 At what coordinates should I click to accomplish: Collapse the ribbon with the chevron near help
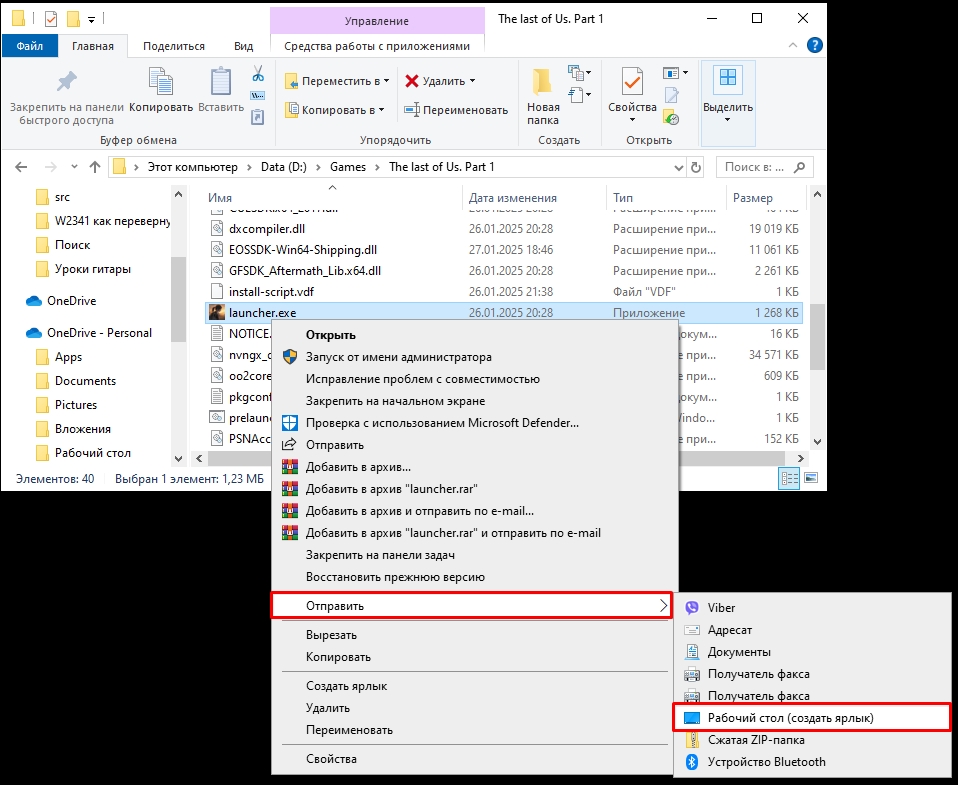coord(792,45)
